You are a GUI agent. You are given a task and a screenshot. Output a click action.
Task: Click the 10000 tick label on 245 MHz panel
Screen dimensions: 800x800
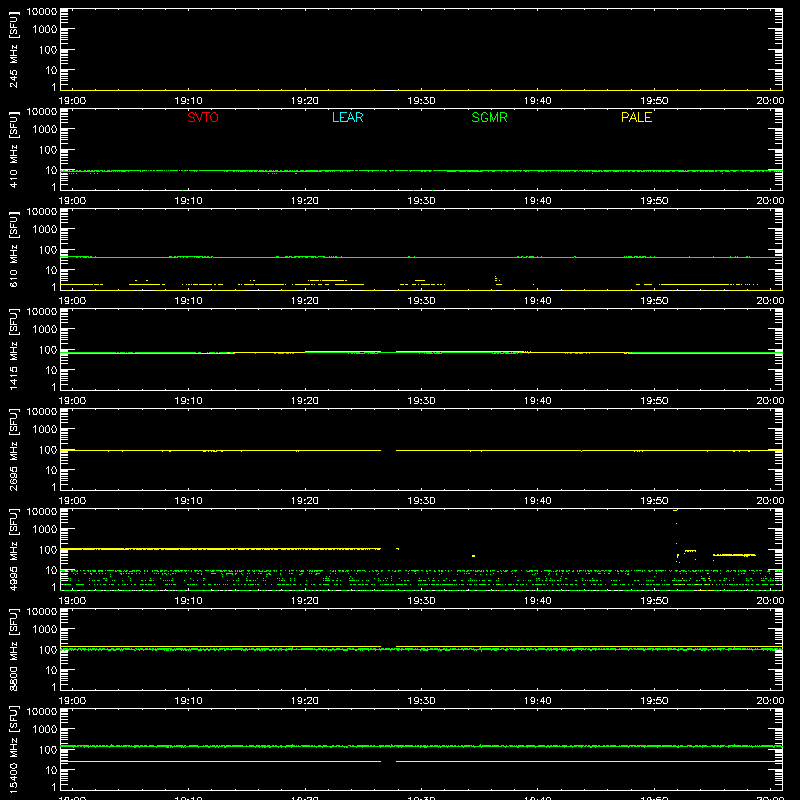click(42, 12)
